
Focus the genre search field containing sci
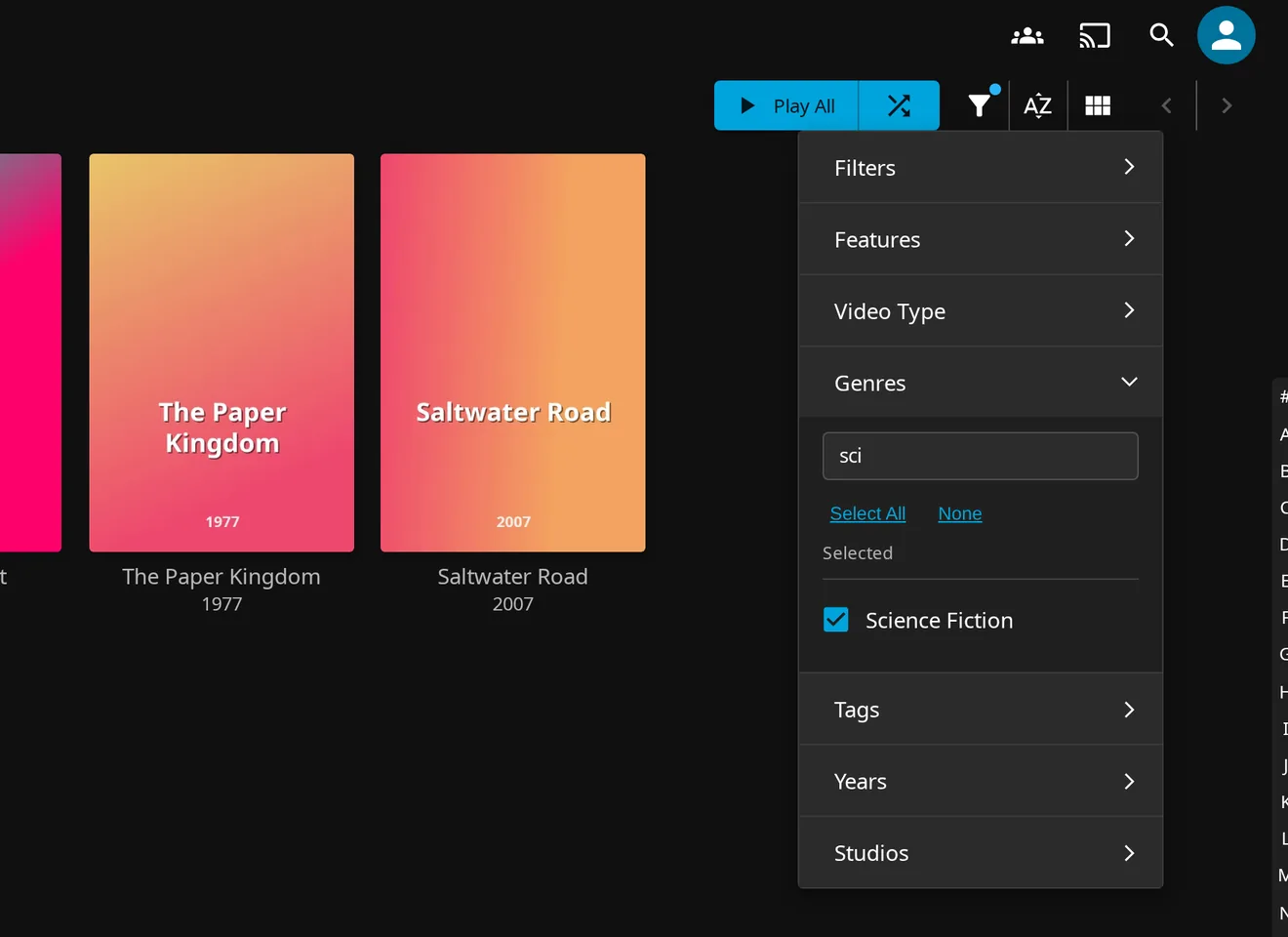(981, 456)
